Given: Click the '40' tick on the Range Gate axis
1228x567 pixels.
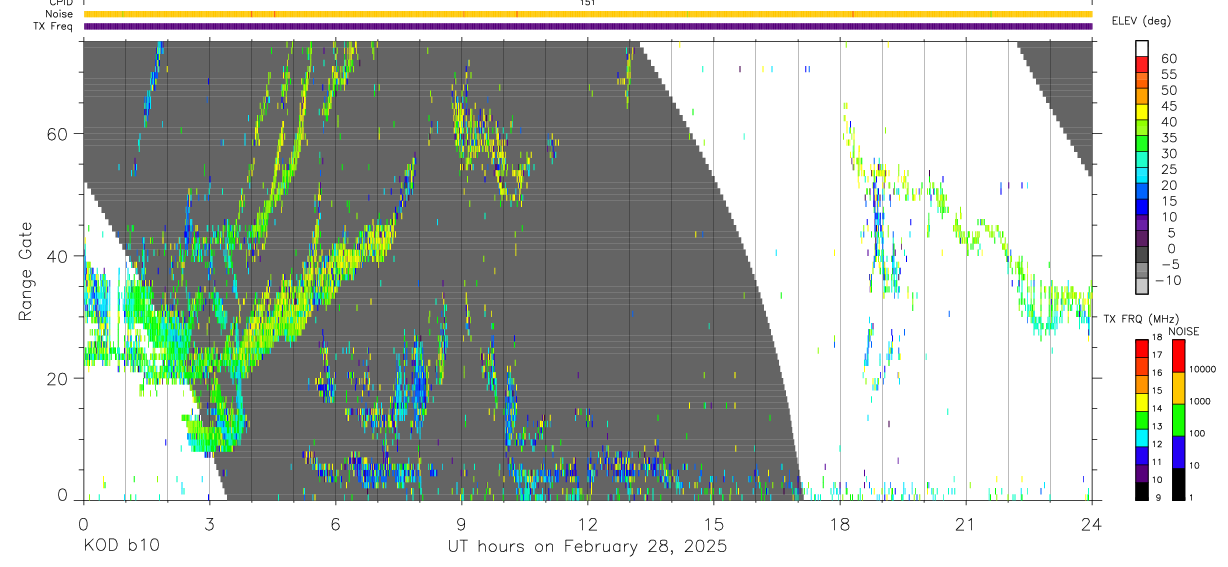Looking at the screenshot, I should 58,256.
